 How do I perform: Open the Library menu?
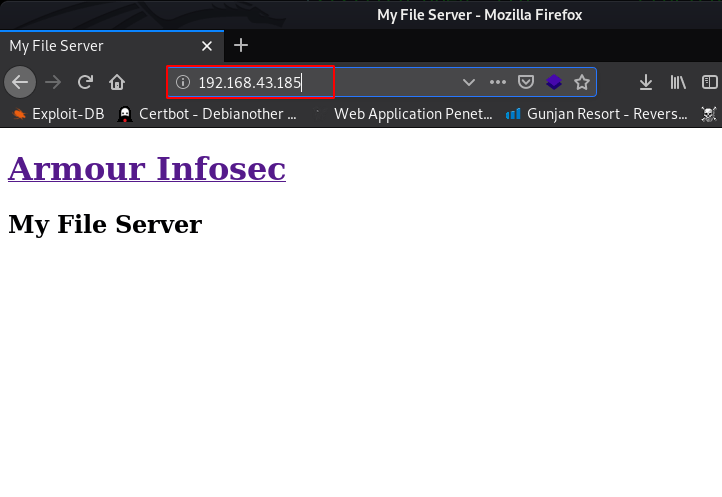click(678, 82)
